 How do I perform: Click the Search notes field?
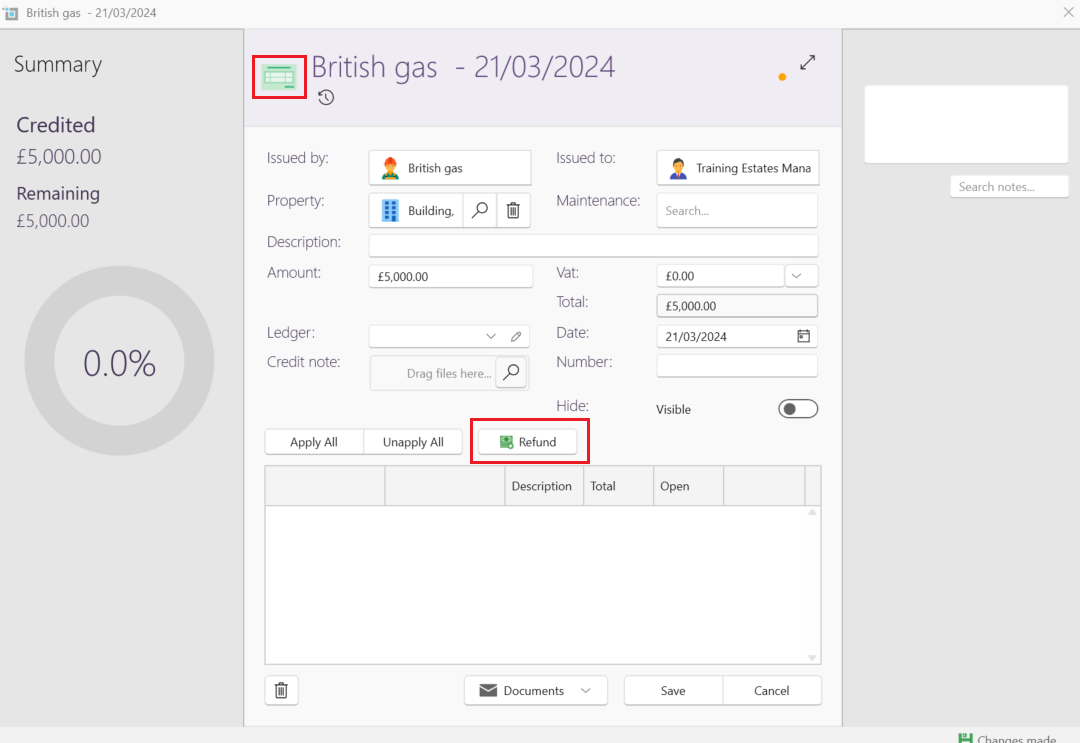coord(1009,187)
